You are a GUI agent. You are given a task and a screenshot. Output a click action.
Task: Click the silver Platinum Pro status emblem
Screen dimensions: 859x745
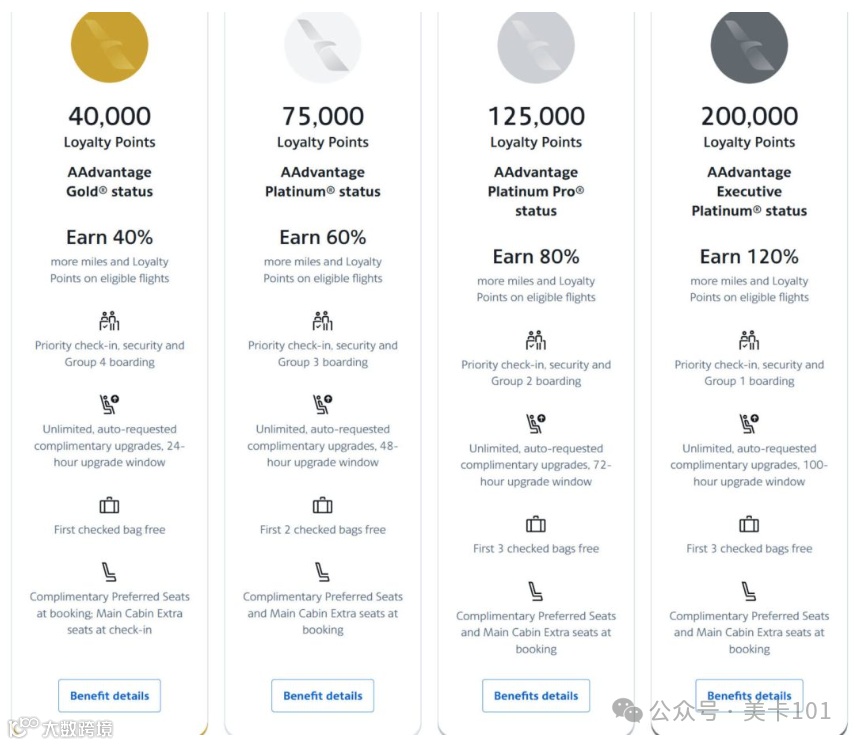tap(536, 44)
